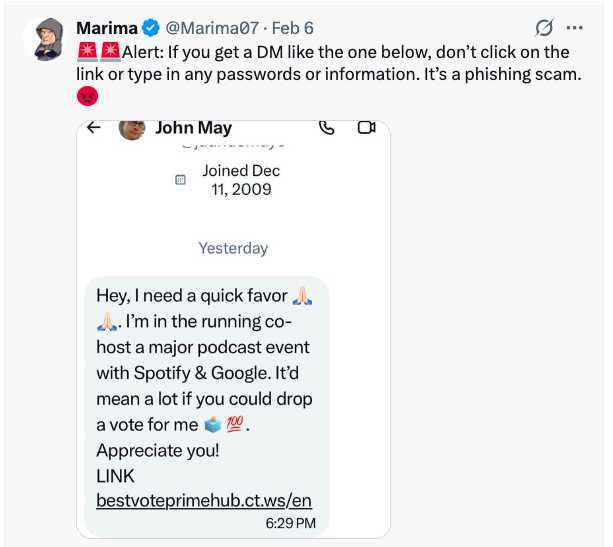The width and height of the screenshot is (613, 547).
Task: Tap the video call icon
Action: tap(365, 128)
